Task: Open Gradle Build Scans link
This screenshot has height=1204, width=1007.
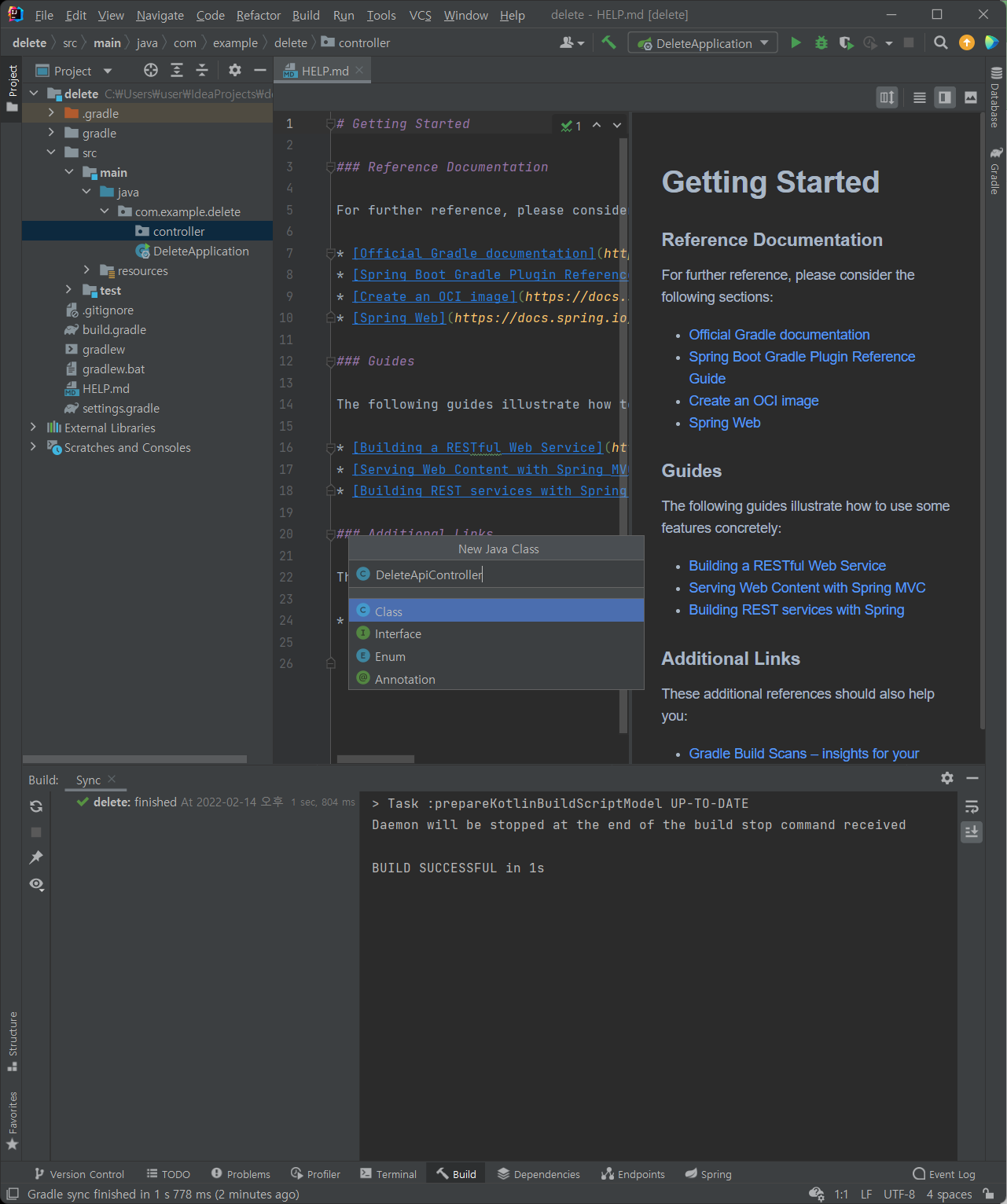Action: (803, 754)
